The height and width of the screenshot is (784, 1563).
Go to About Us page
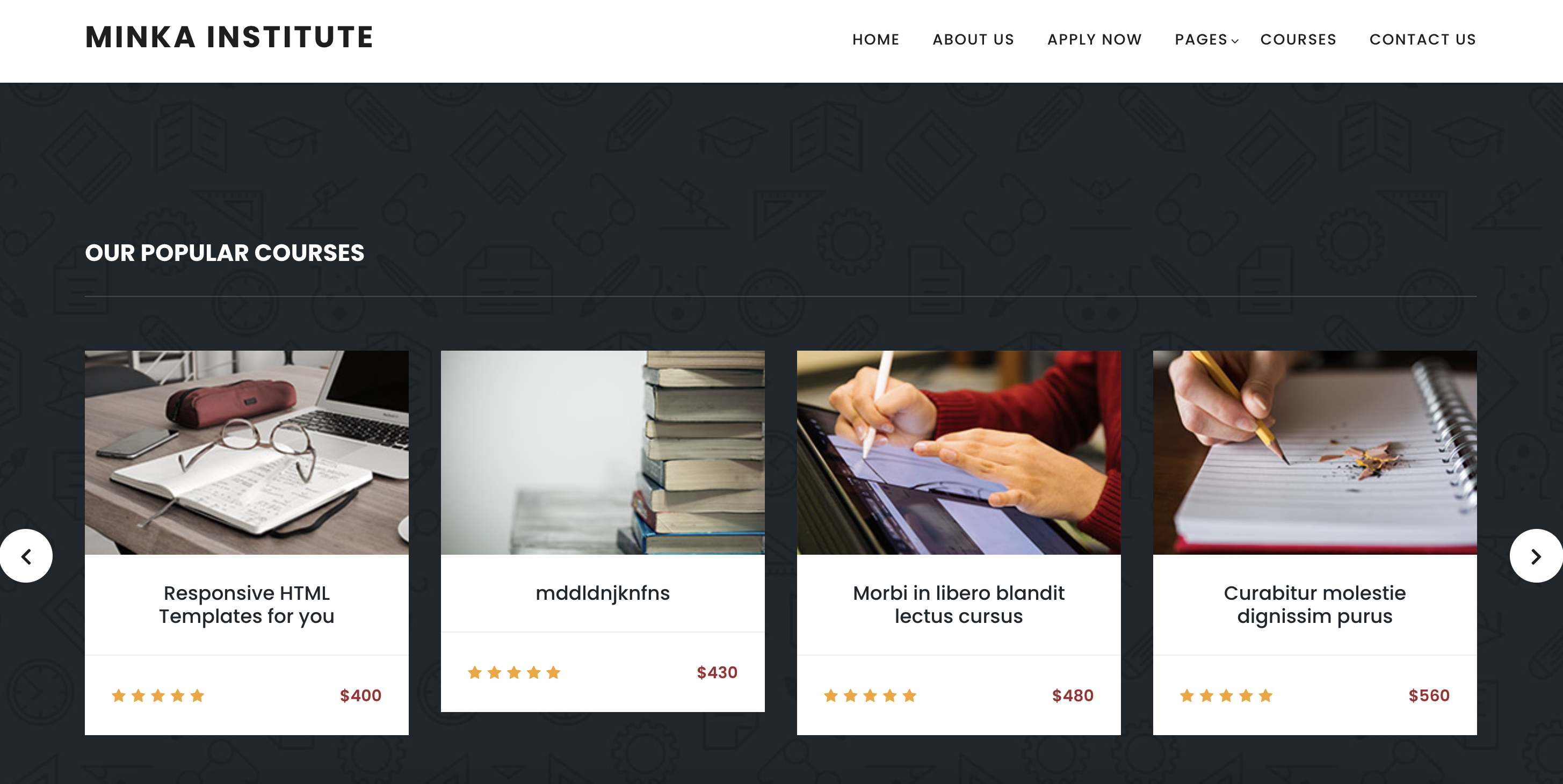(x=973, y=39)
